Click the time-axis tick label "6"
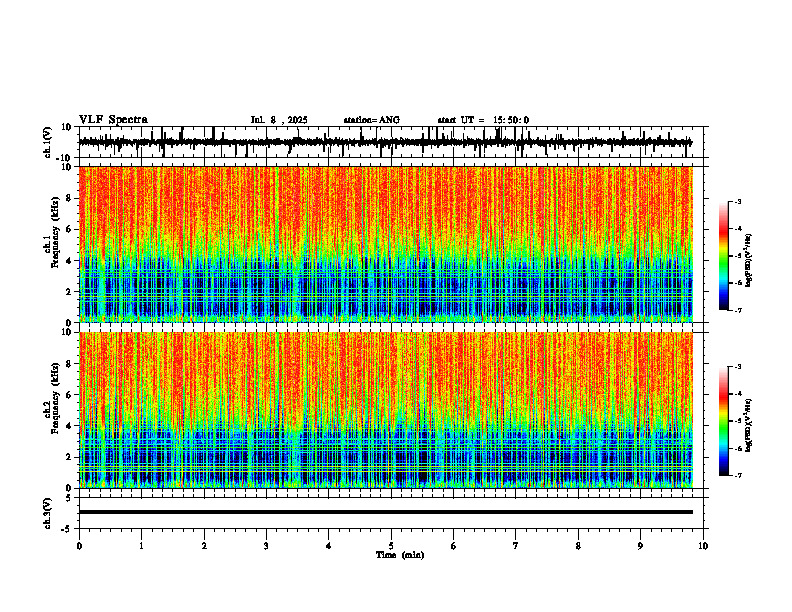This screenshot has height=612, width=792. pos(454,546)
